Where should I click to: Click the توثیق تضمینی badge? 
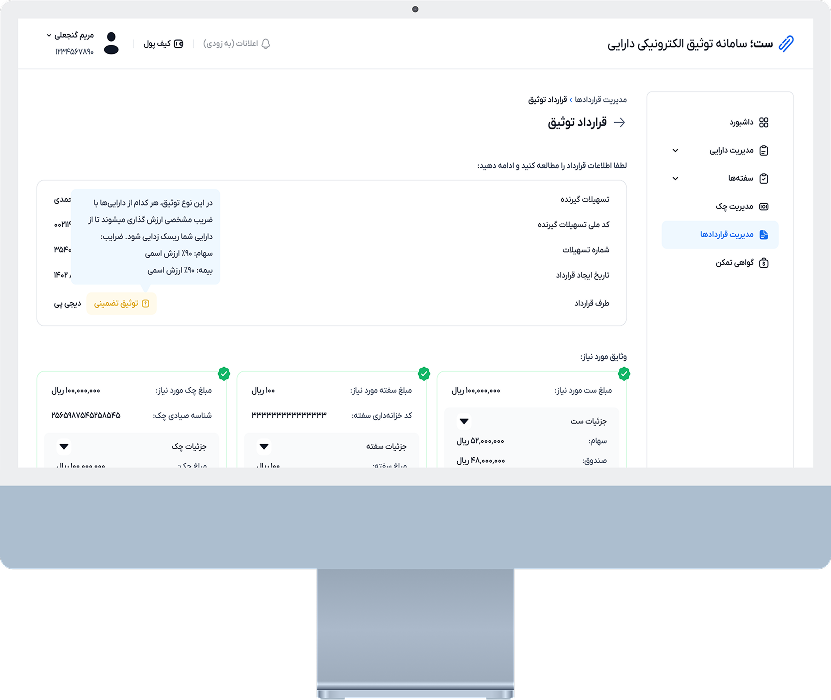[121, 303]
